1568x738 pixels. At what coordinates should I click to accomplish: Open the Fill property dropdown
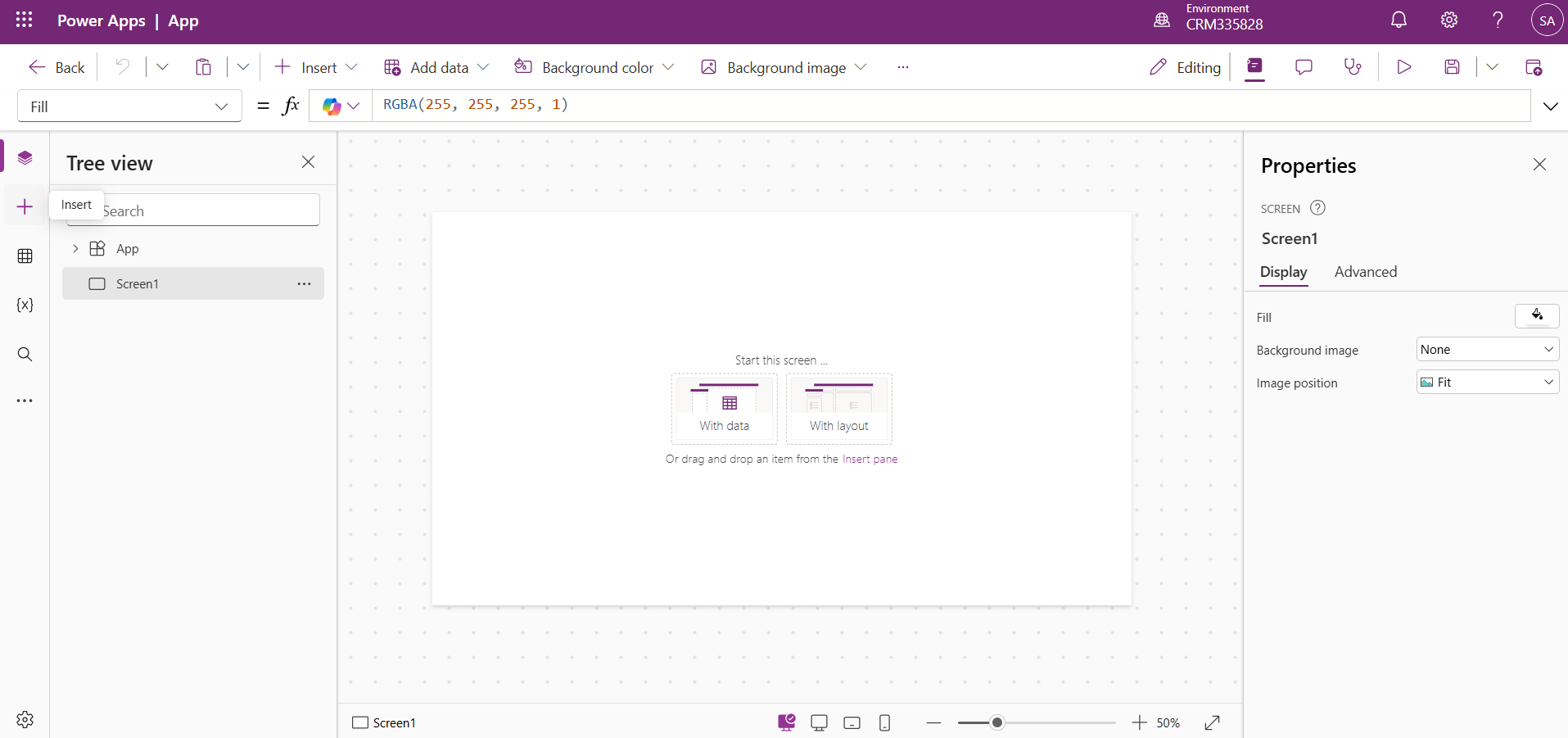129,106
